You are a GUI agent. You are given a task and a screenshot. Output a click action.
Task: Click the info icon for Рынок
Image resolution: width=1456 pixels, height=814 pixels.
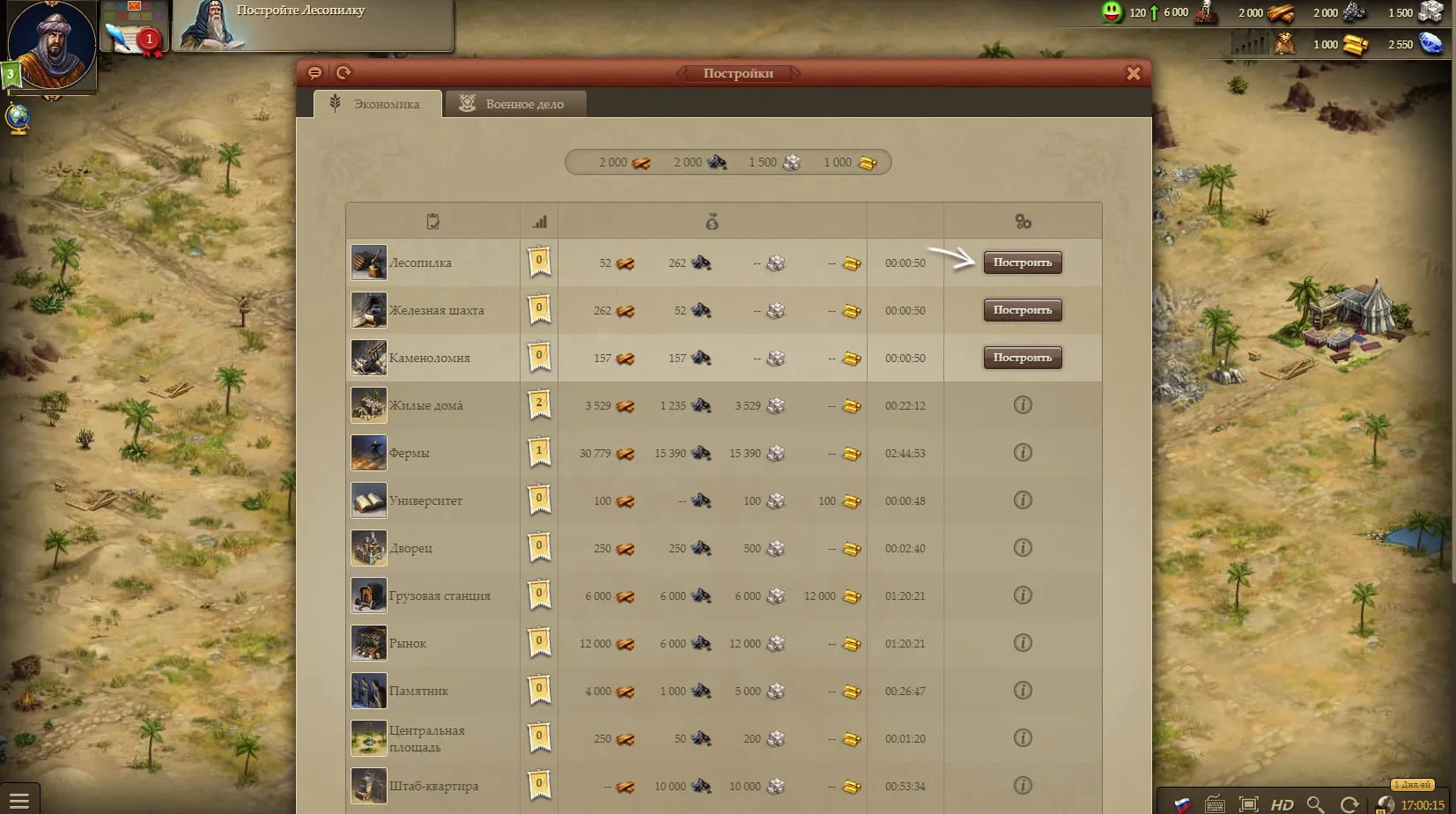coord(1023,643)
